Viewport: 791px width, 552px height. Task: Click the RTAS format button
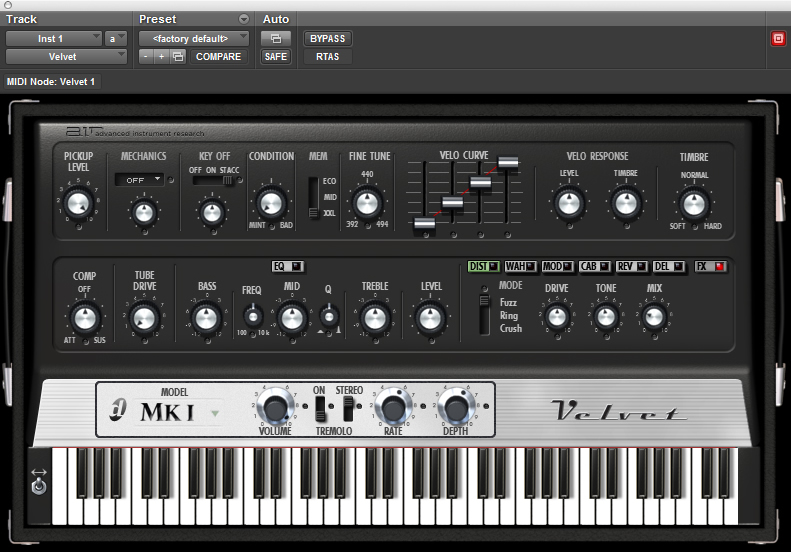click(x=327, y=57)
